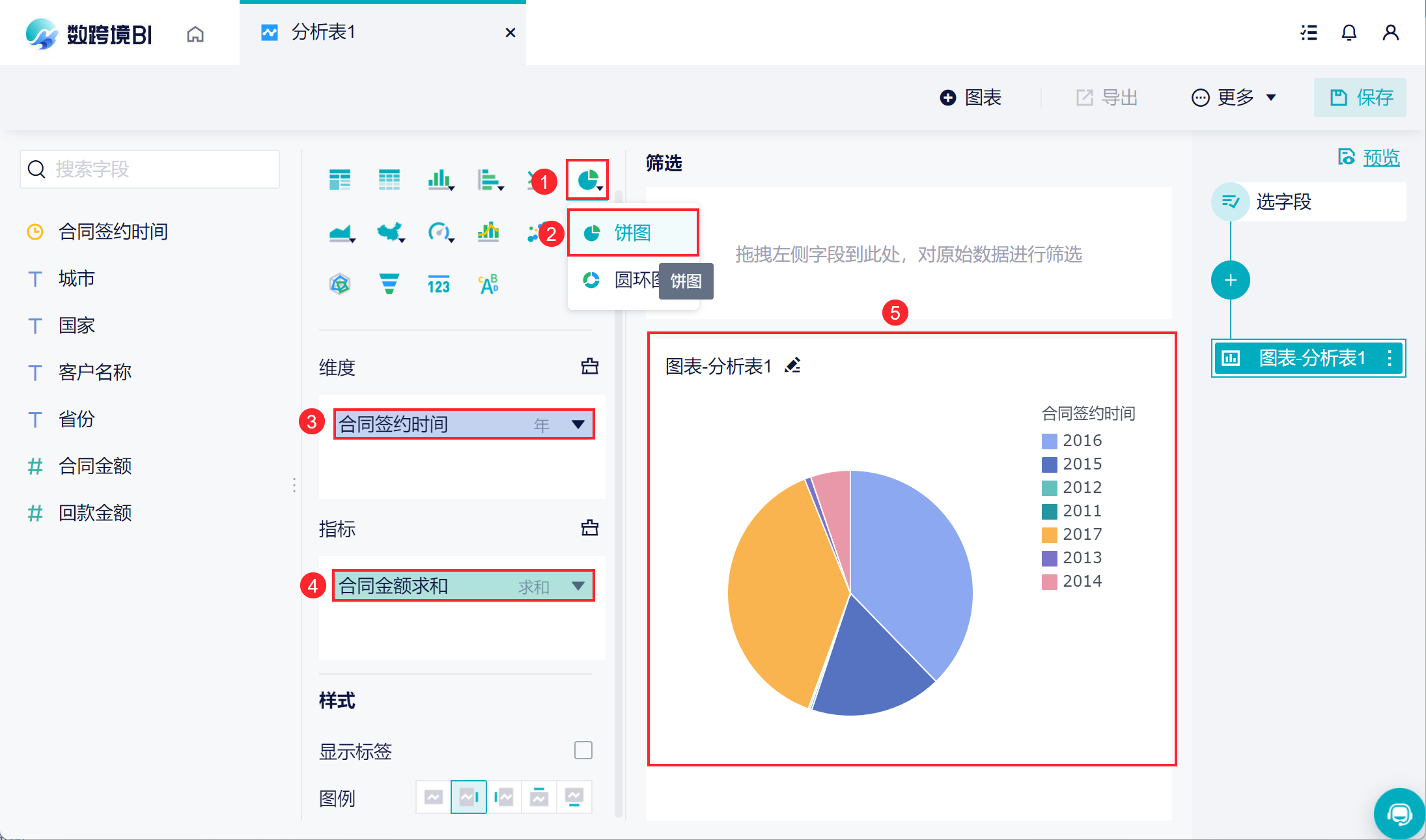The image size is (1426, 840).
Task: Open the column chart type options
Action: tap(441, 180)
